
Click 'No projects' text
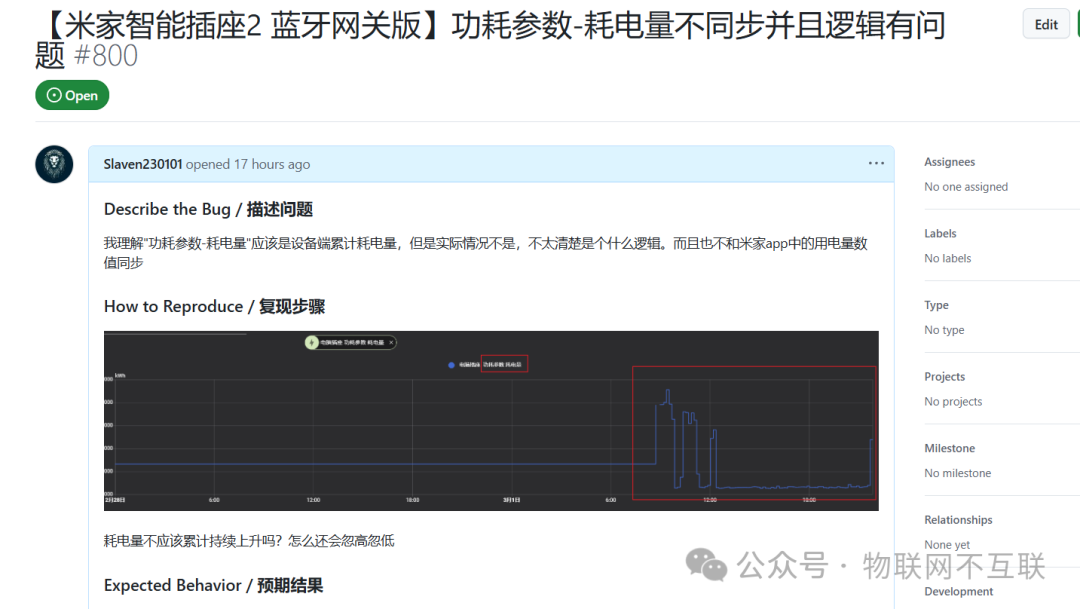953,402
